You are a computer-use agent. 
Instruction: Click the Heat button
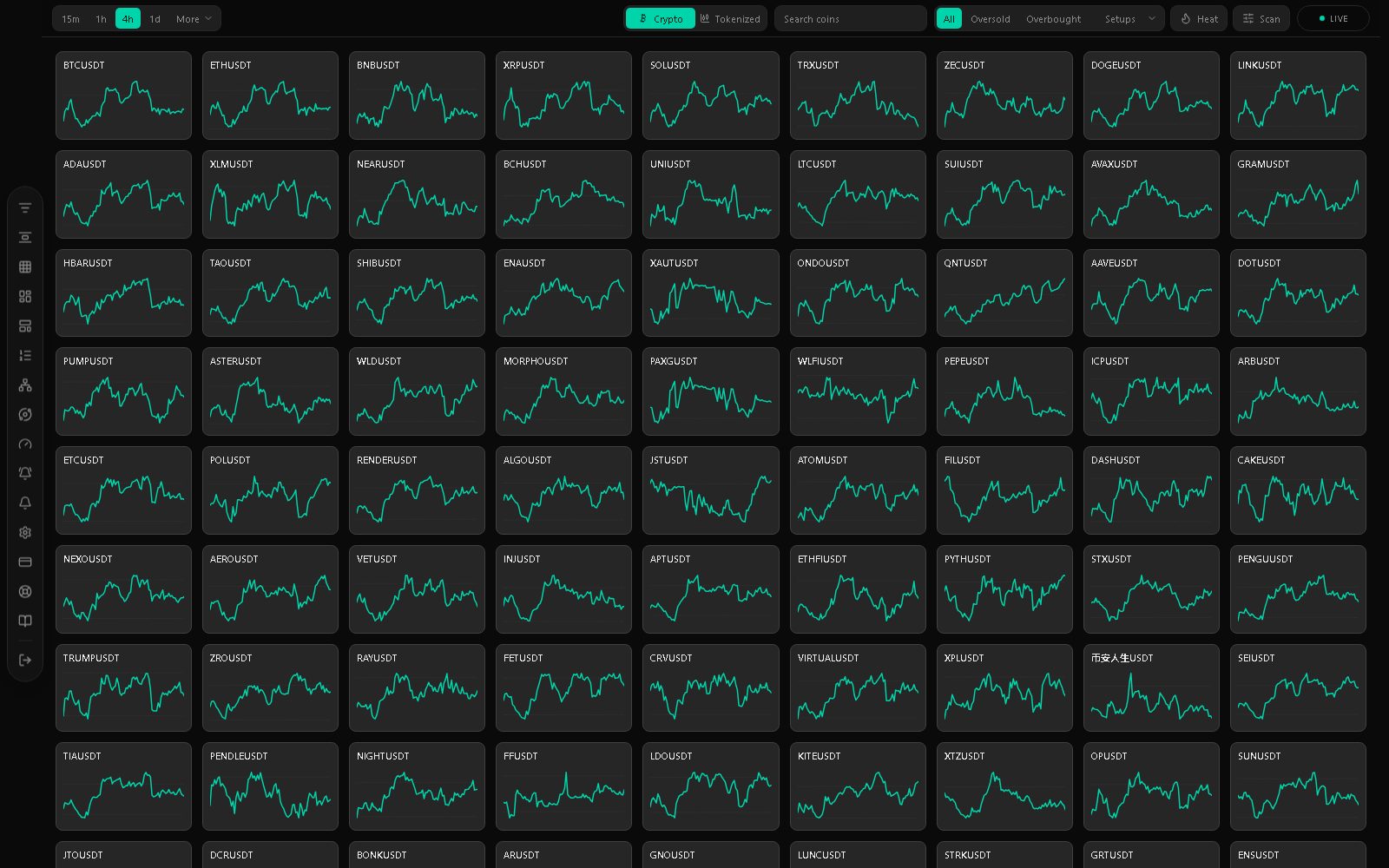pos(1199,19)
